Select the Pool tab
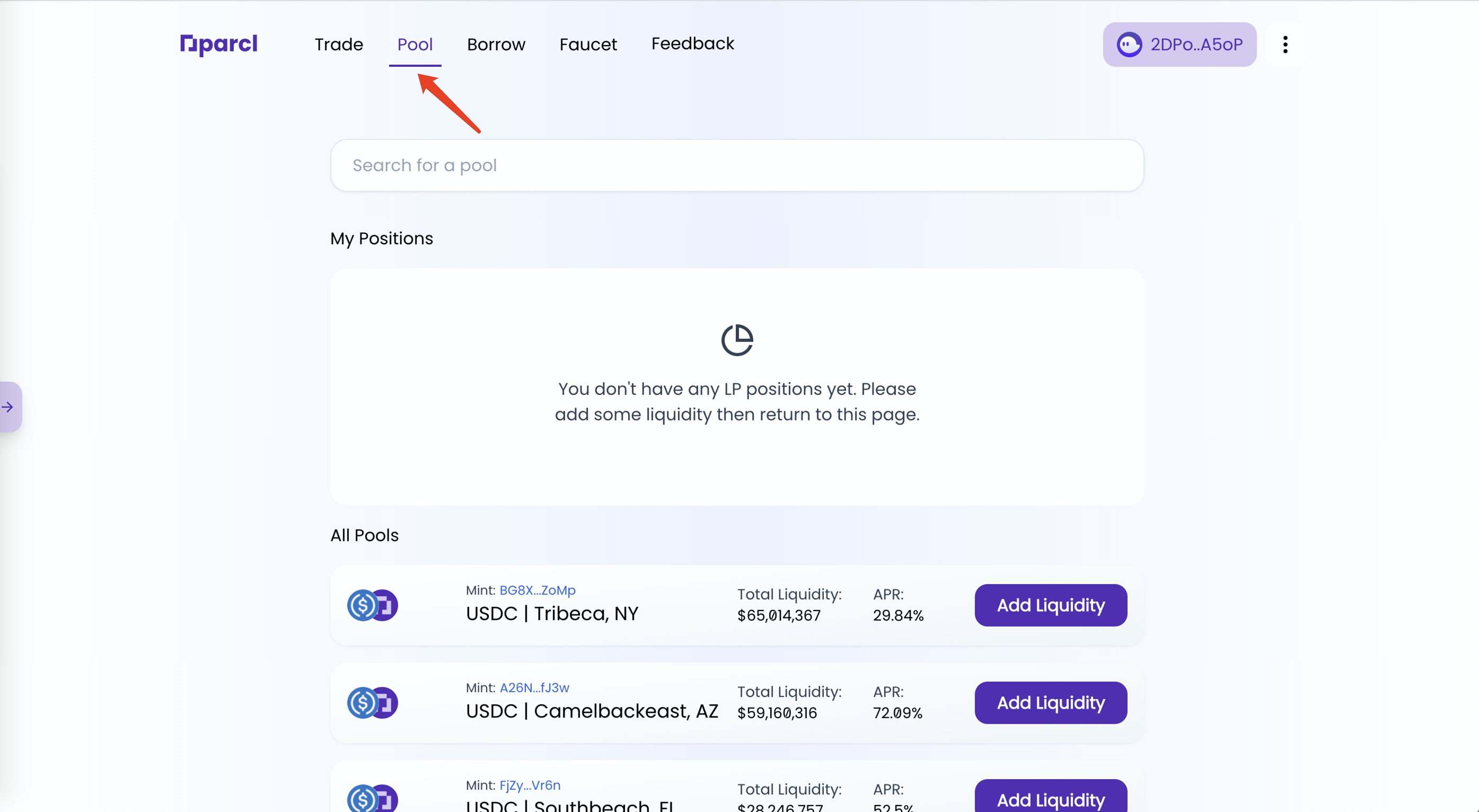This screenshot has width=1479, height=812. point(415,44)
